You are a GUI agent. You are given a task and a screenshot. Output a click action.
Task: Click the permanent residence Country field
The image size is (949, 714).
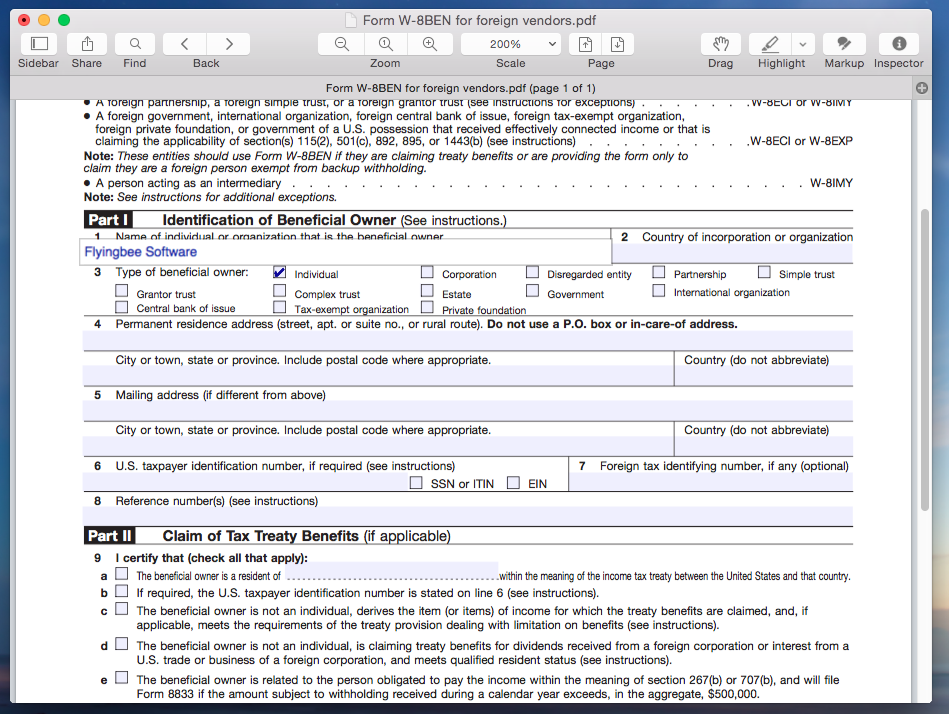point(764,376)
